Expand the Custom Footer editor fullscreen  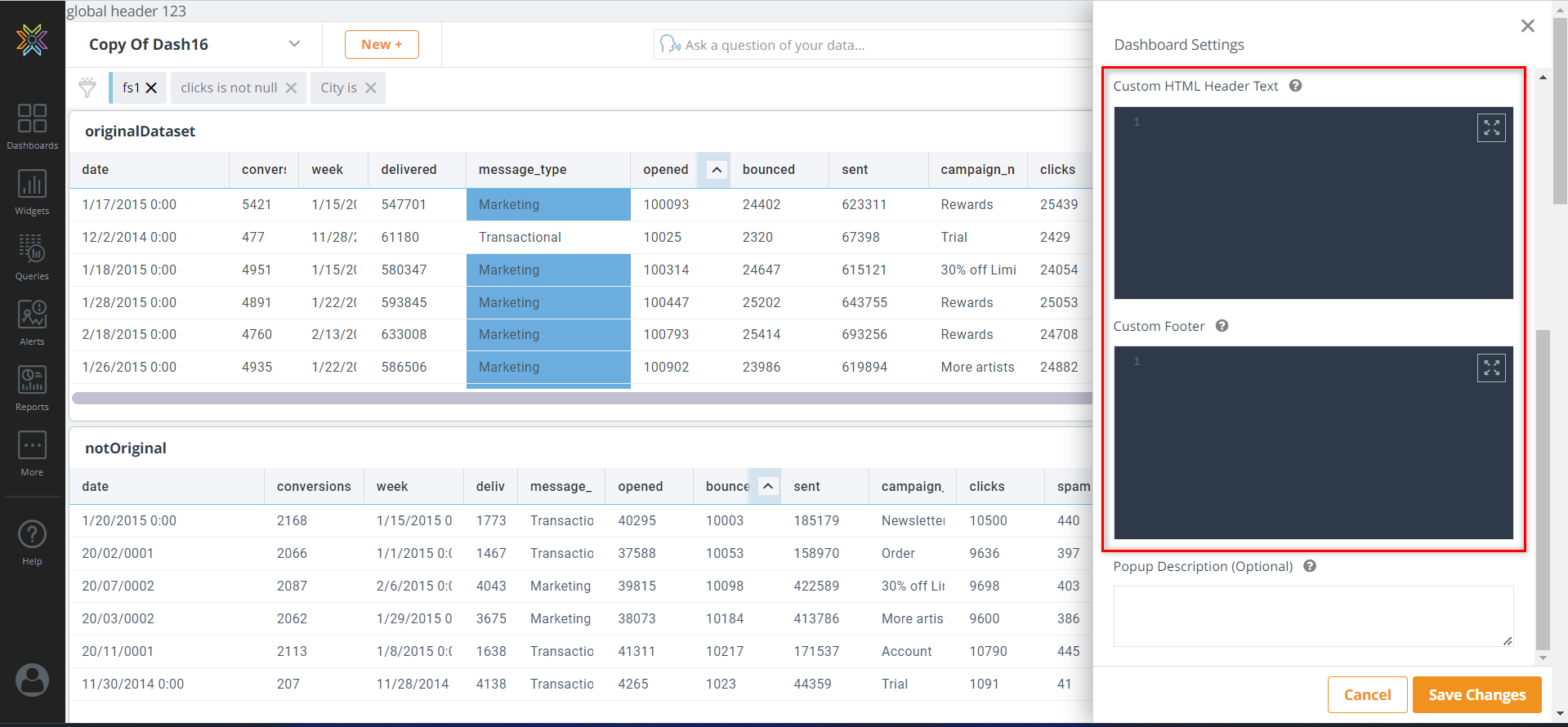1491,368
